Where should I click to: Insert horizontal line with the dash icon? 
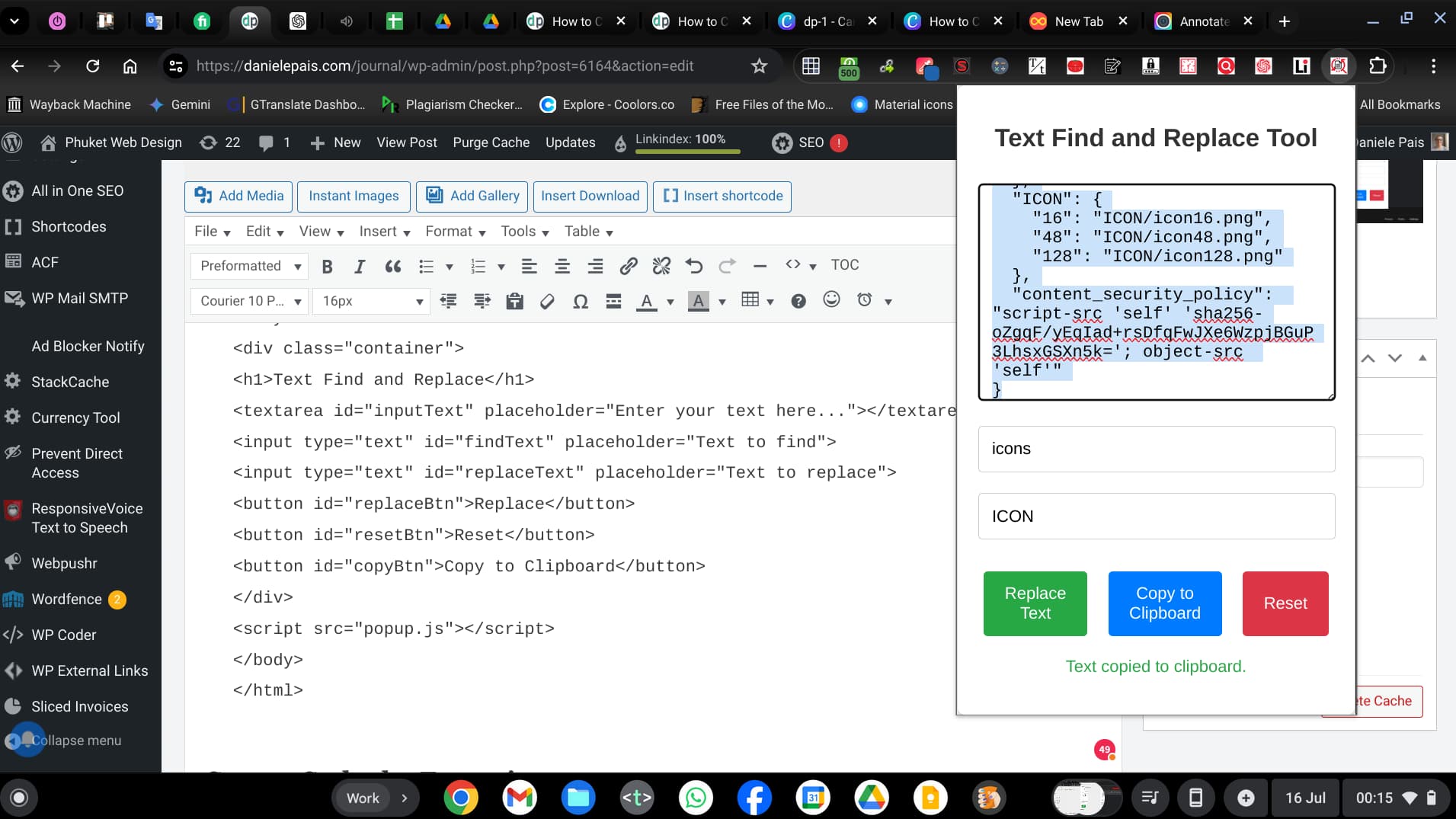point(760,266)
